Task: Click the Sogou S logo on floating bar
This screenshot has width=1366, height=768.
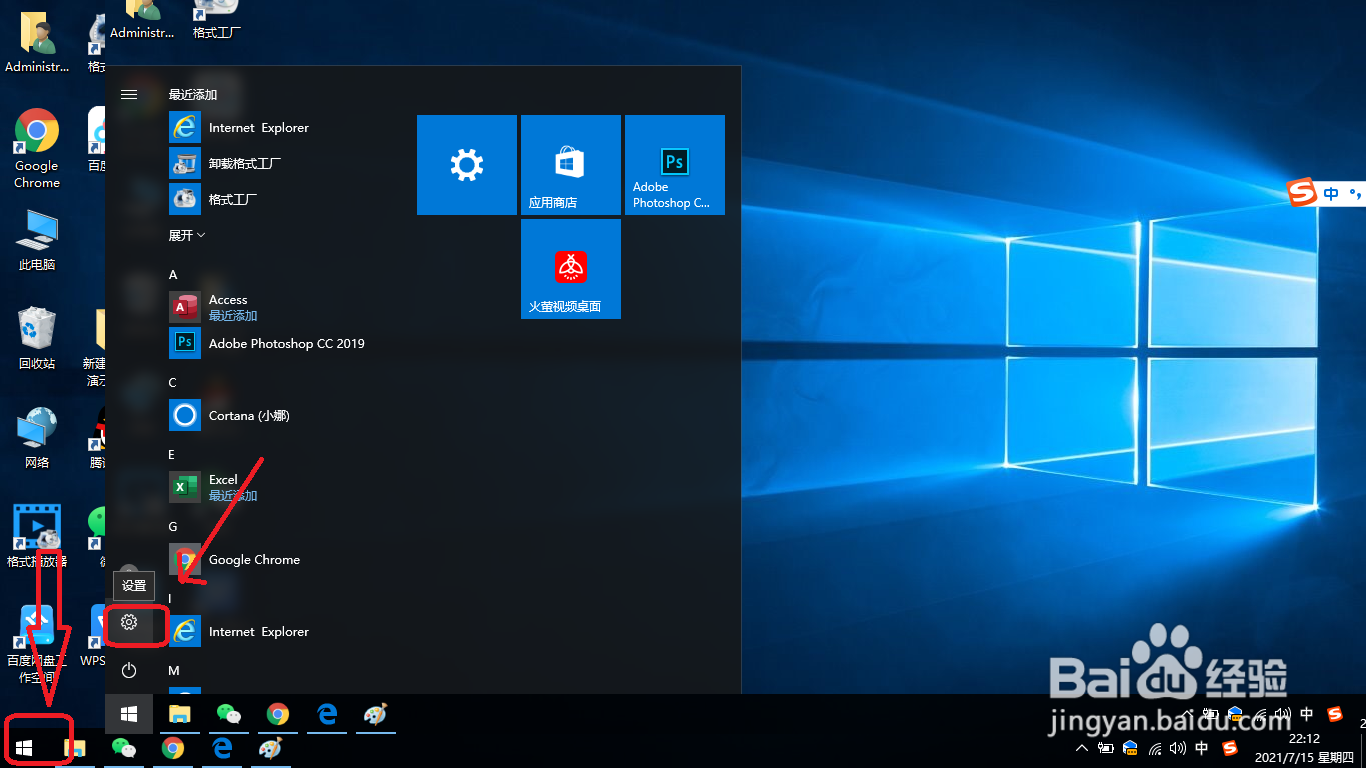Action: click(x=1301, y=192)
